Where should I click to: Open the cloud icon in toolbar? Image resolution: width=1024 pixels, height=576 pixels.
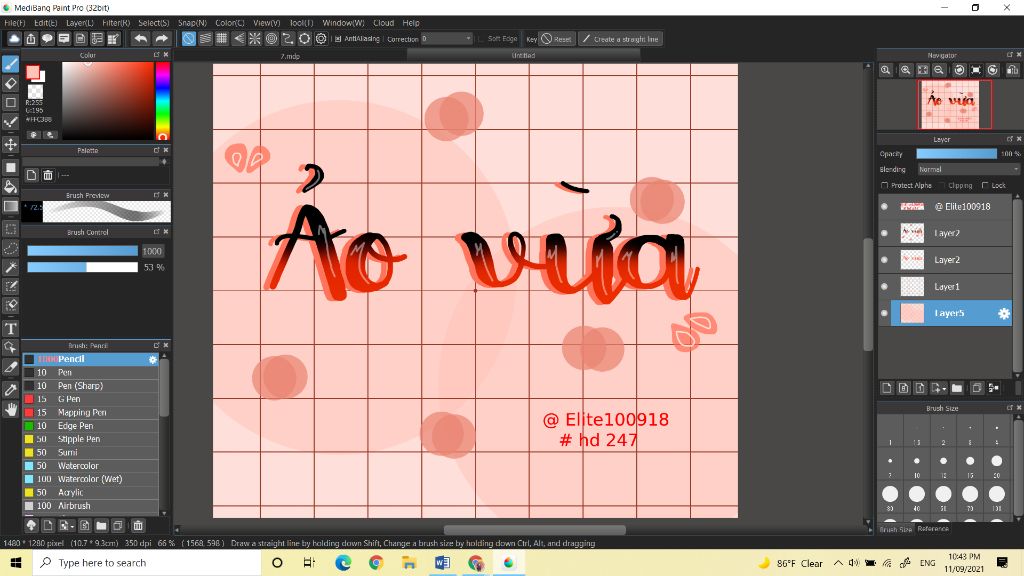(x=14, y=39)
